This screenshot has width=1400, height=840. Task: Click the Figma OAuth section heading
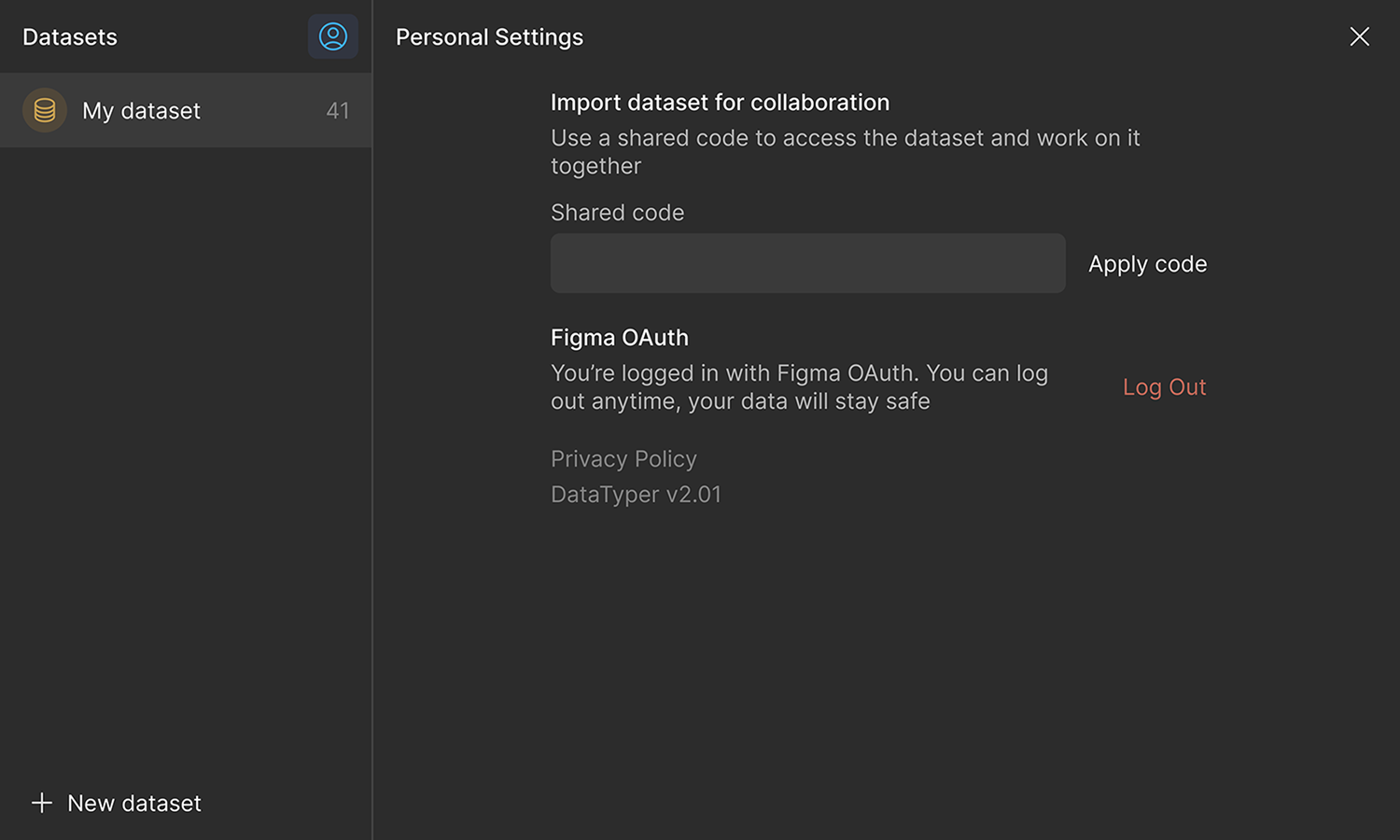[619, 338]
